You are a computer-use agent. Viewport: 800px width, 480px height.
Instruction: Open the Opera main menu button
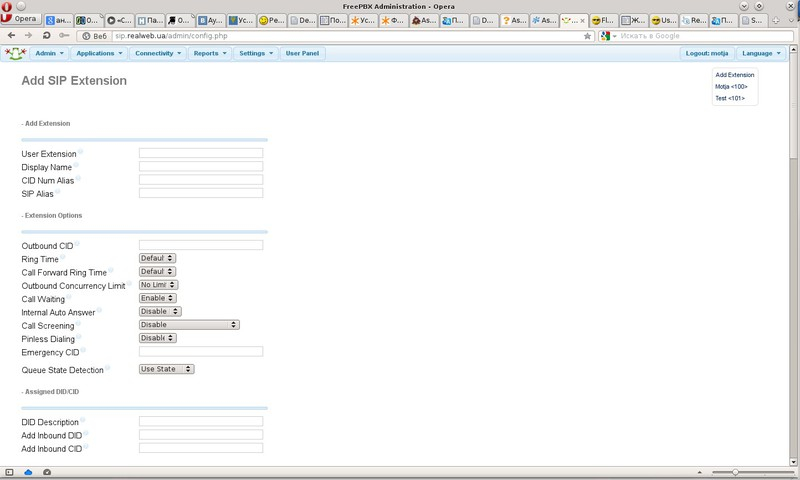point(20,19)
